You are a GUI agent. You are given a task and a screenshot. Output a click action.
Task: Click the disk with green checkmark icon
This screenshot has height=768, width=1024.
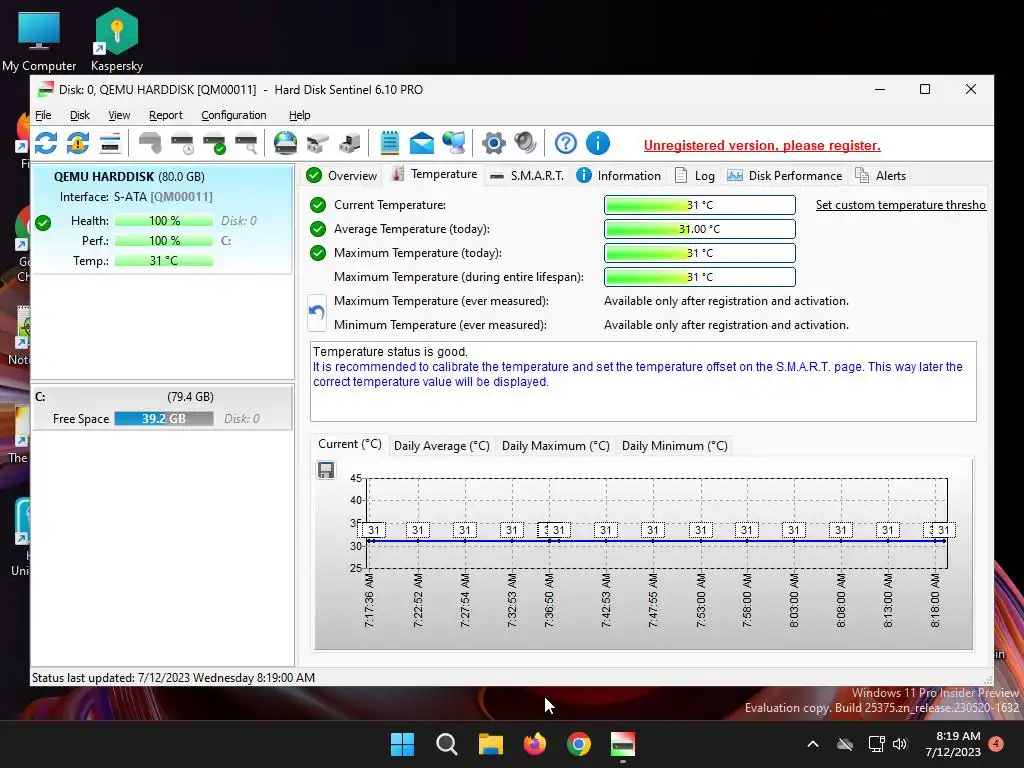click(214, 143)
